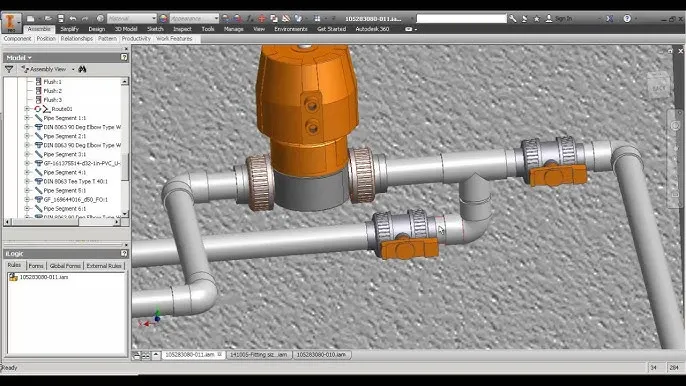Viewport: 686px width, 386px height.
Task: Click the fx Parameters icon
Action: pyautogui.click(x=250, y=18)
